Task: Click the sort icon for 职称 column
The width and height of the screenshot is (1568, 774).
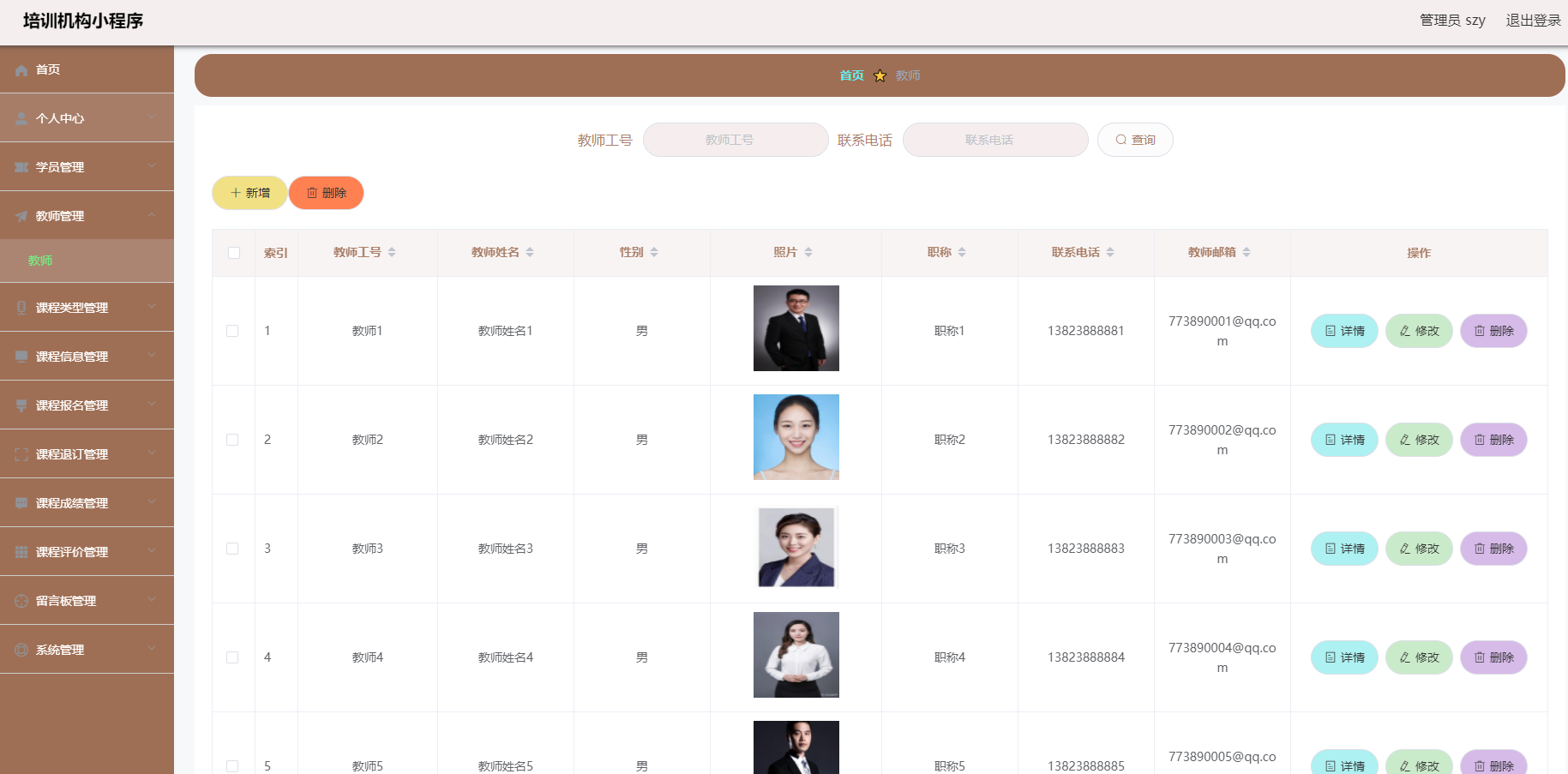Action: coord(962,252)
